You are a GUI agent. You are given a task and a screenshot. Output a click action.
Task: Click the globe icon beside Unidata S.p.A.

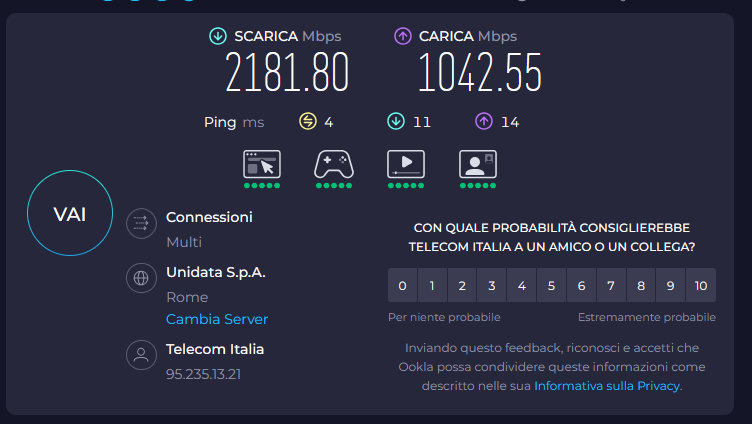[142, 278]
